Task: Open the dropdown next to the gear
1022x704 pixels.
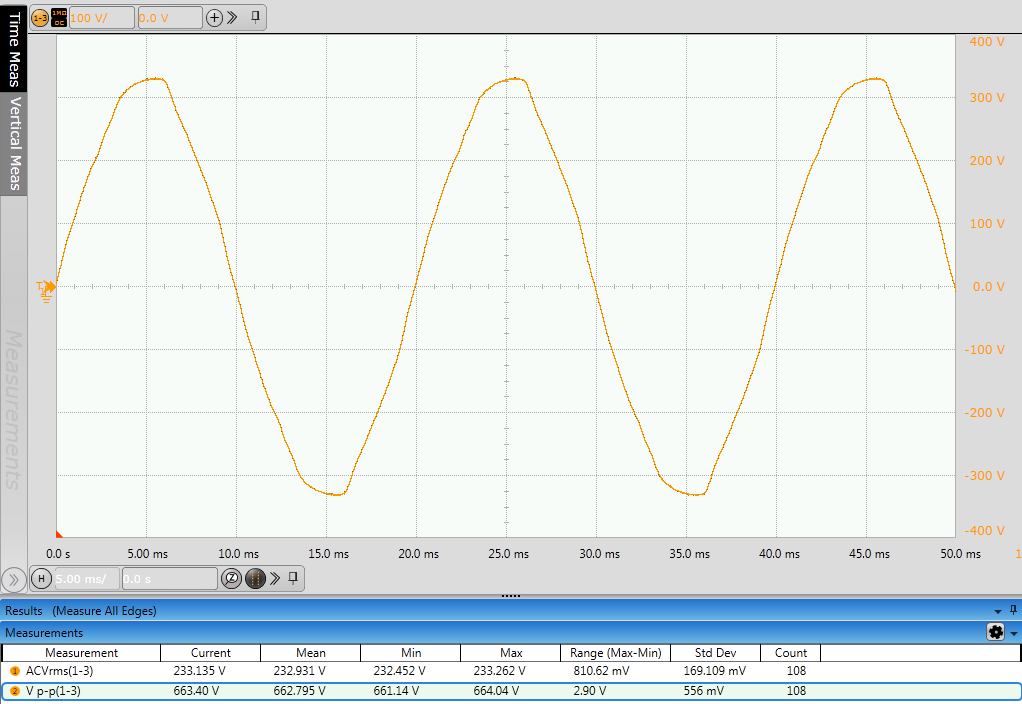Action: point(1014,633)
